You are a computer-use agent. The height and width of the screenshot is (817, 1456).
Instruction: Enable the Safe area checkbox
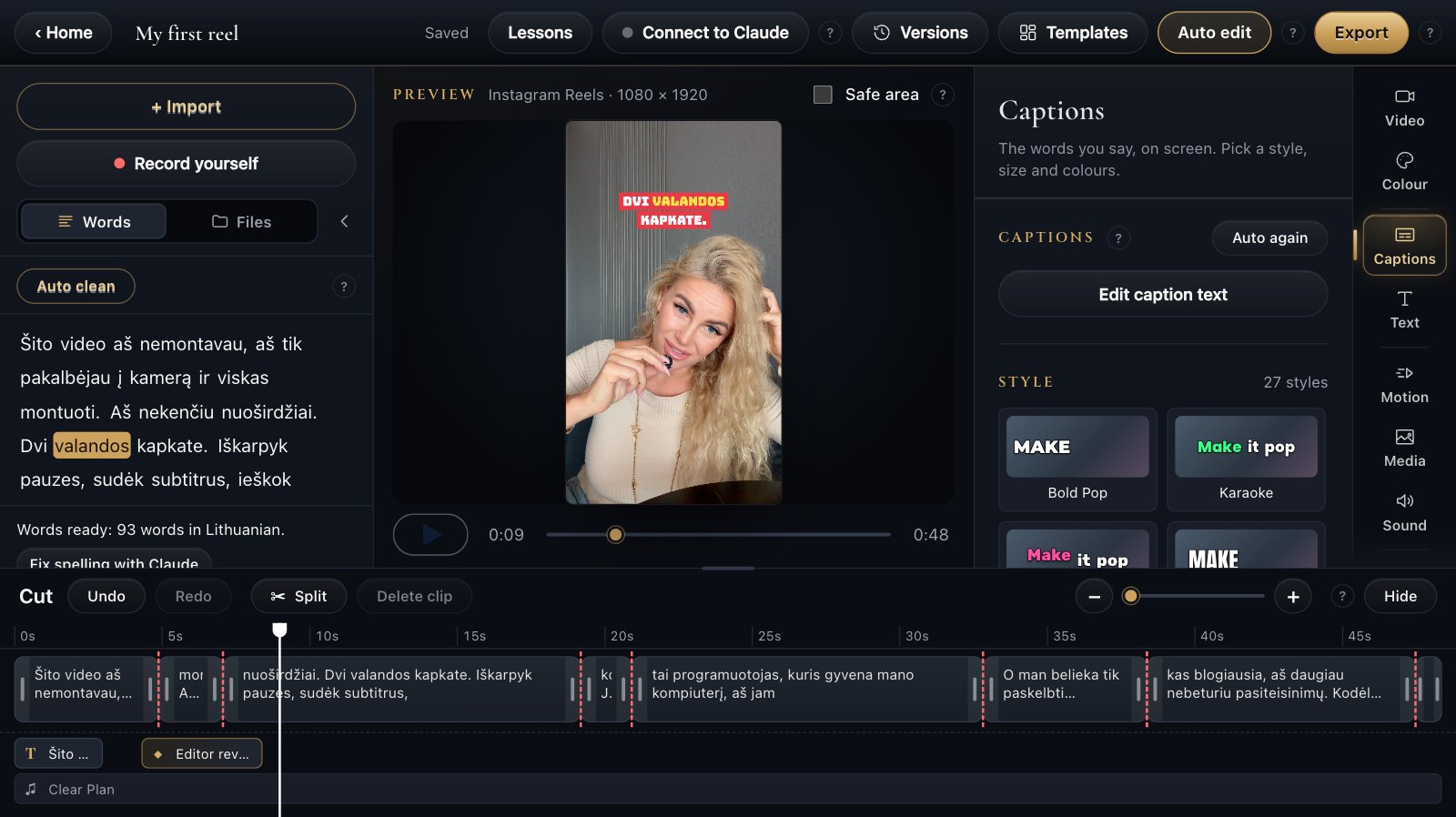pyautogui.click(x=823, y=95)
